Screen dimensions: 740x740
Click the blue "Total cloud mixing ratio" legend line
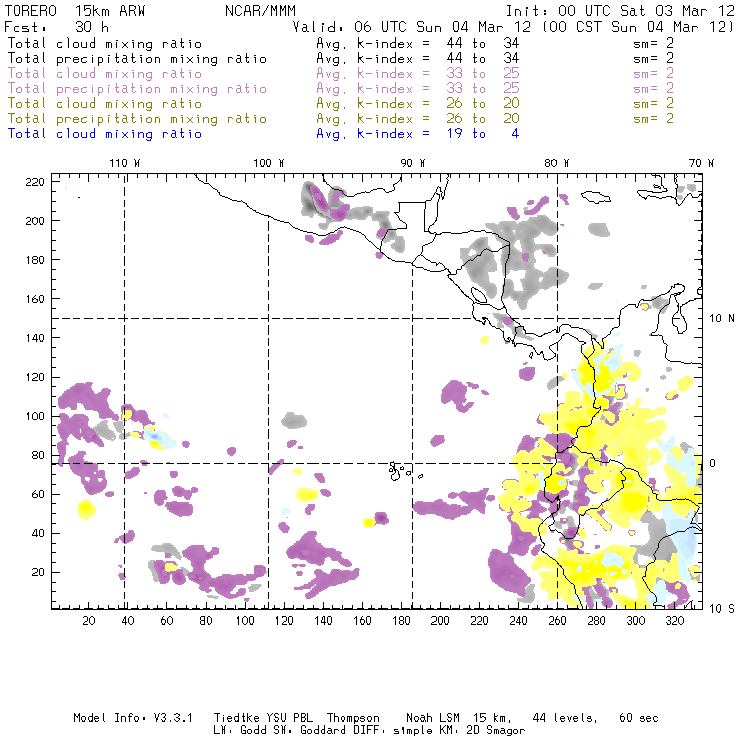click(x=105, y=134)
